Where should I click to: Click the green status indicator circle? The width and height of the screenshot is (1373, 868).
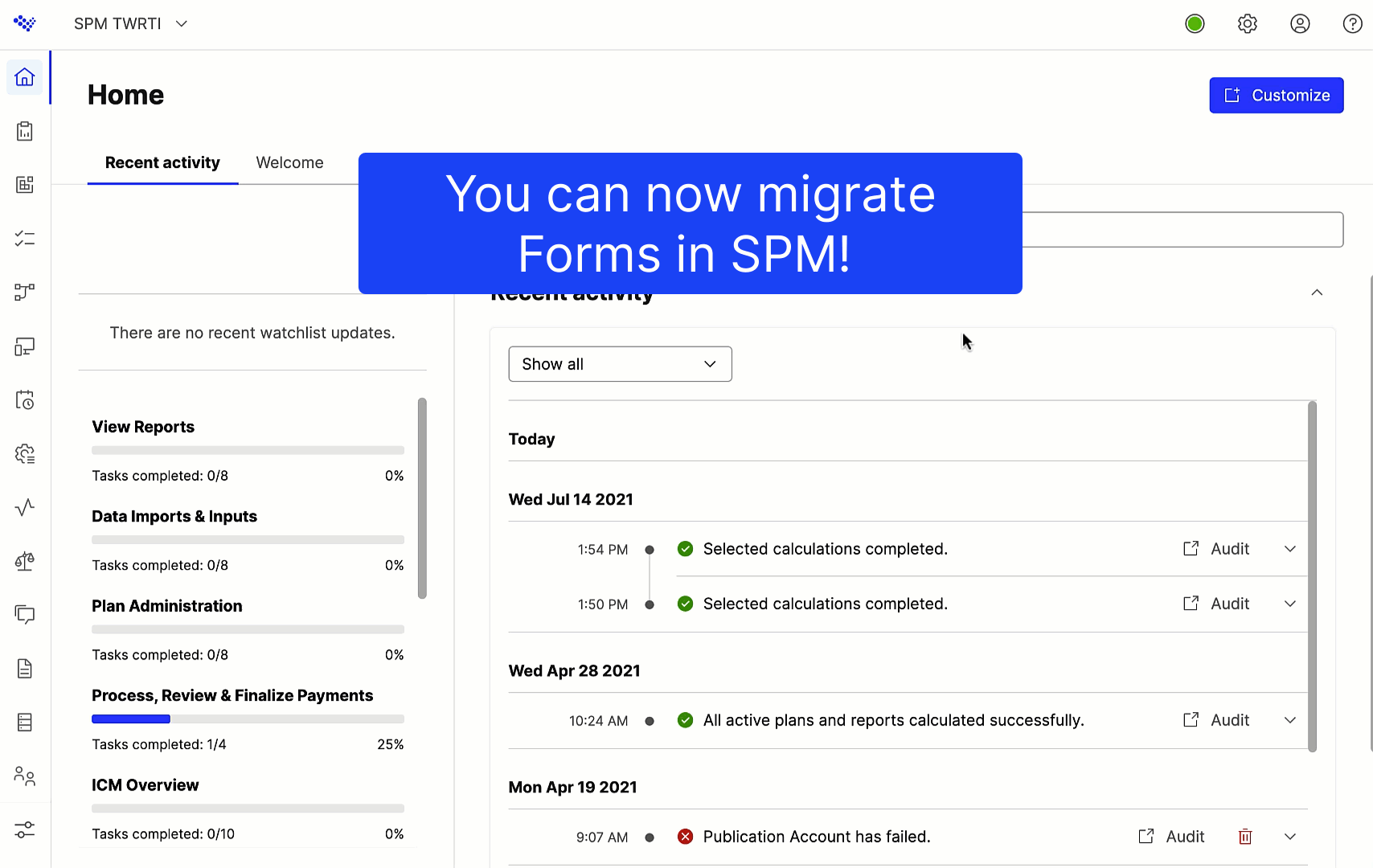[1195, 23]
